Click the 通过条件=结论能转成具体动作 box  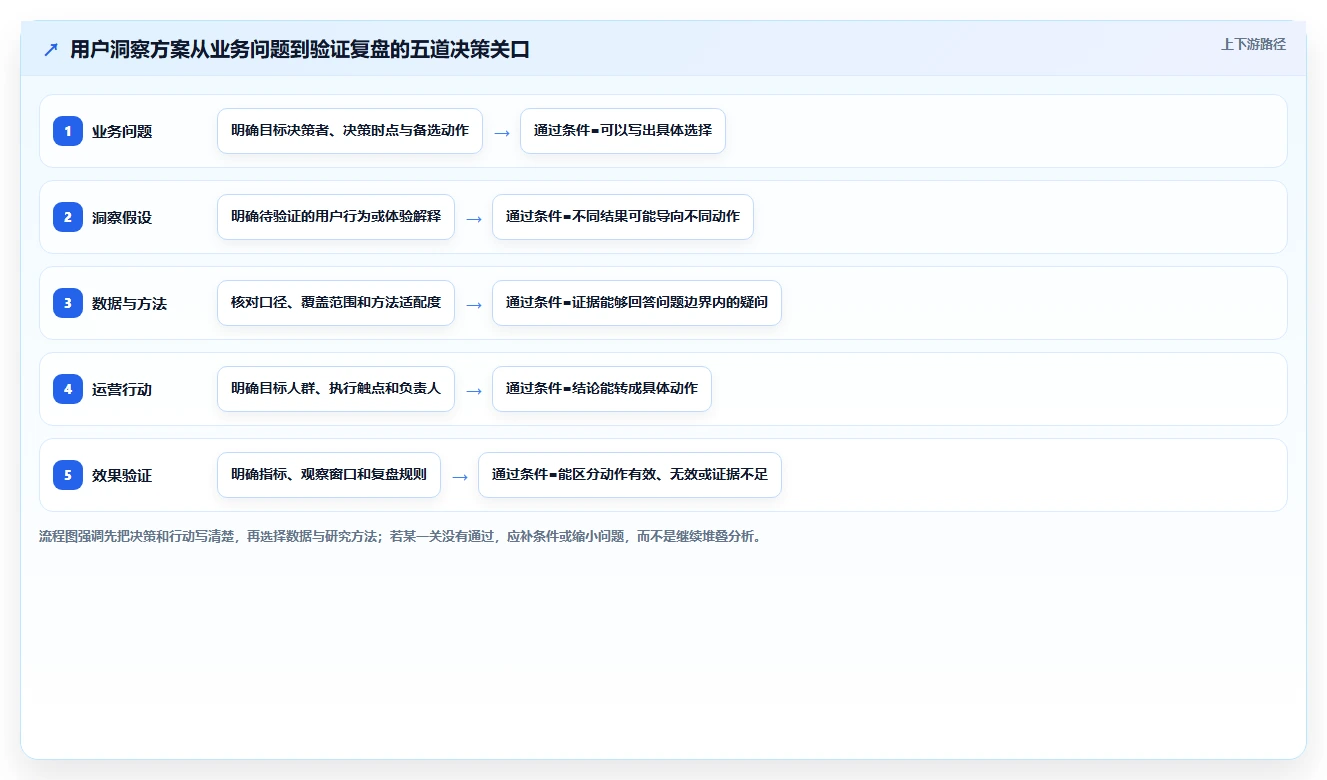(602, 389)
